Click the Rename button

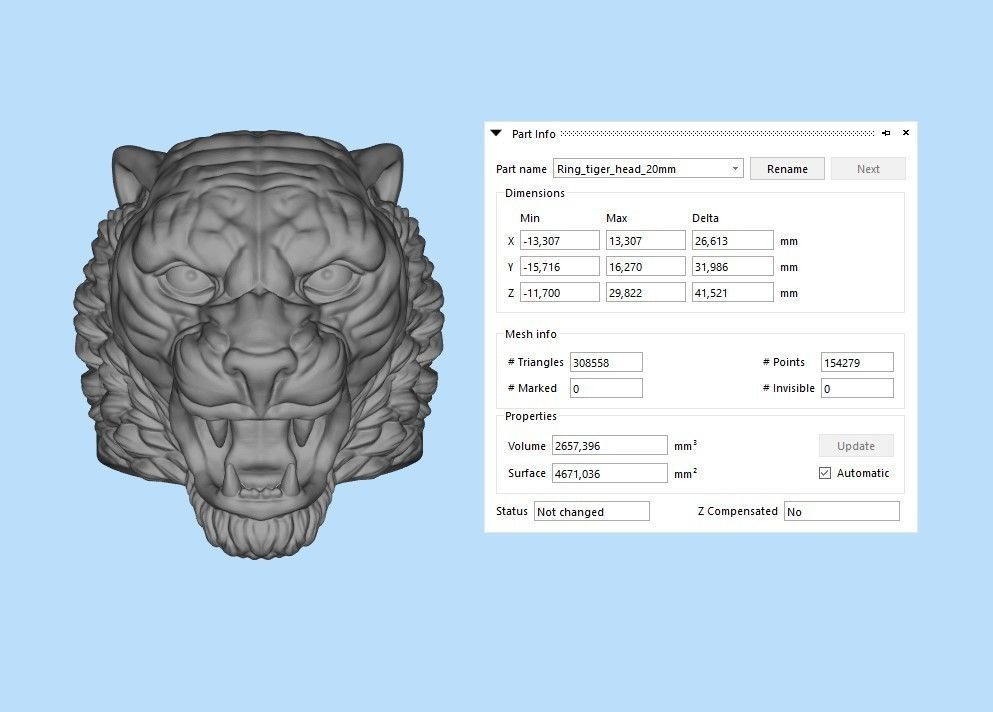coord(787,168)
